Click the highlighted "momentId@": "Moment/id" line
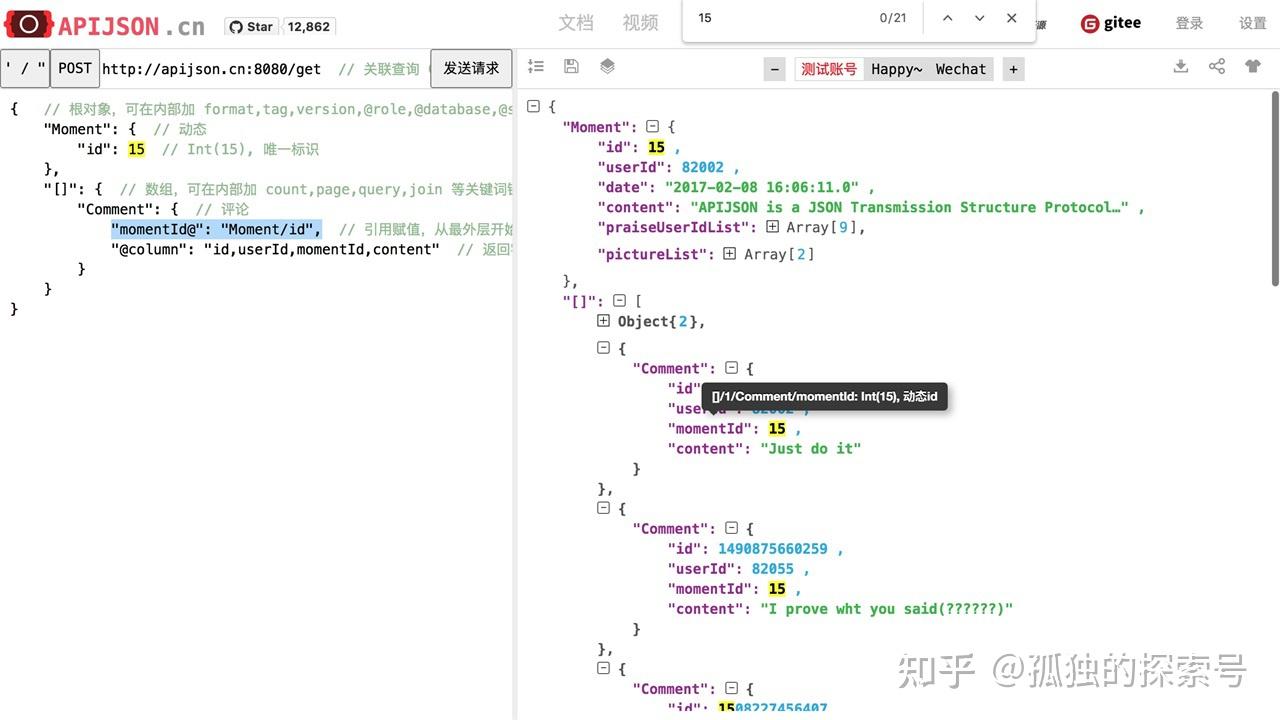Screen dimensions: 1280x720 (216, 229)
